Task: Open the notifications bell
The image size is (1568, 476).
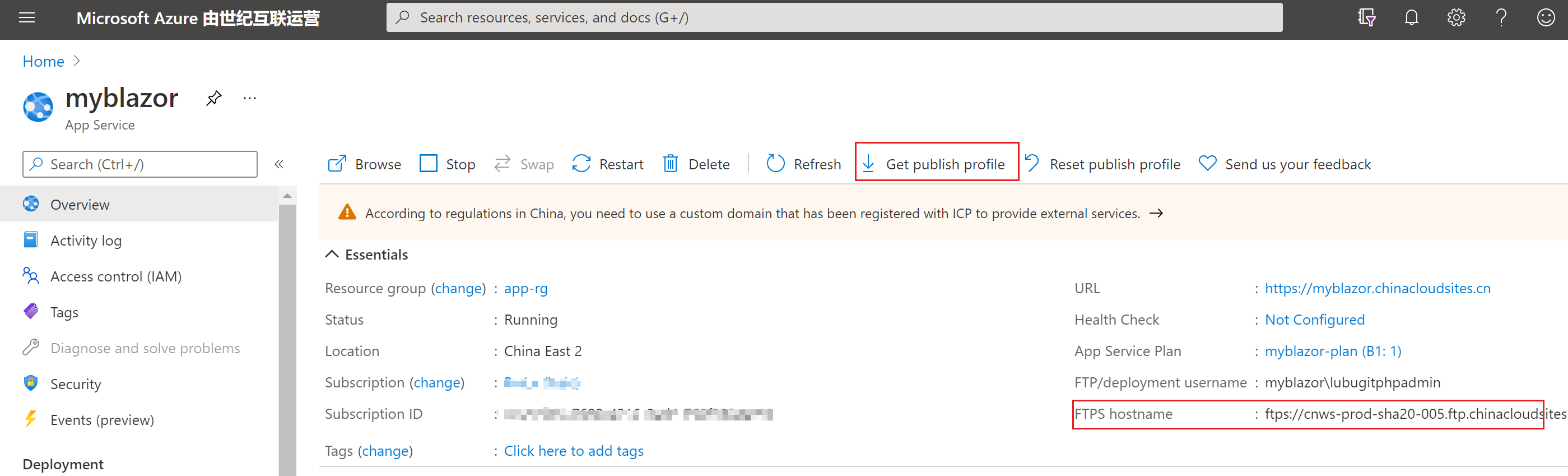Action: (1411, 18)
